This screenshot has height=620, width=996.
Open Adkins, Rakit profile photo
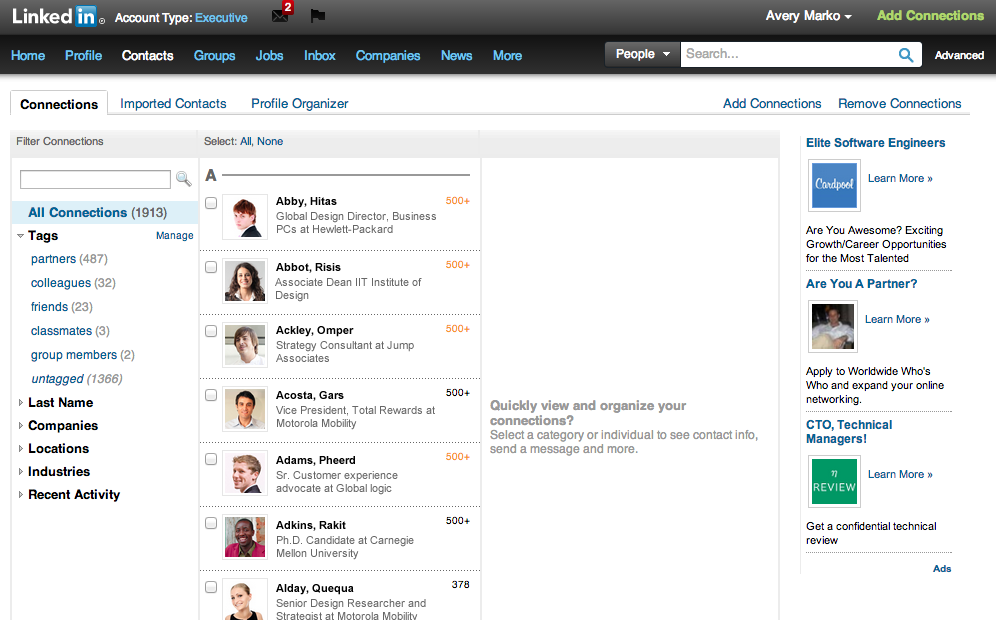(245, 537)
